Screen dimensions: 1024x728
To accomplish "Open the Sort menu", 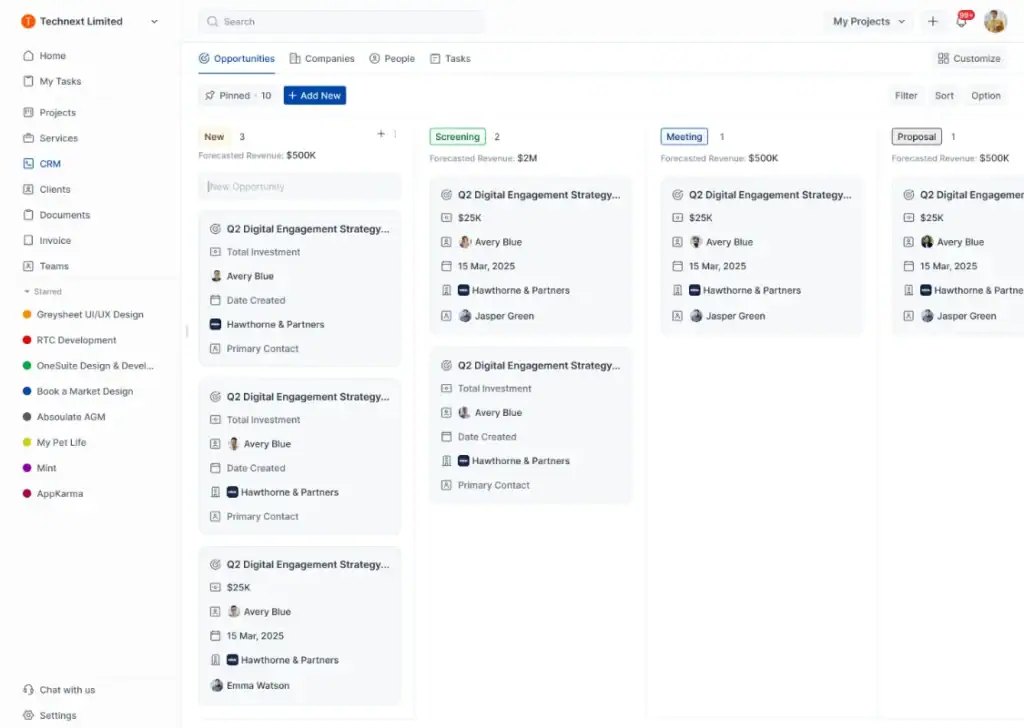I will coord(944,95).
